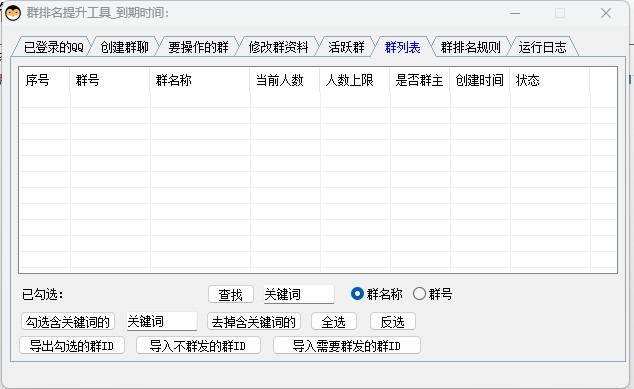Go to the 要操作的群 tab
Viewport: 634px width, 389px height.
click(198, 47)
